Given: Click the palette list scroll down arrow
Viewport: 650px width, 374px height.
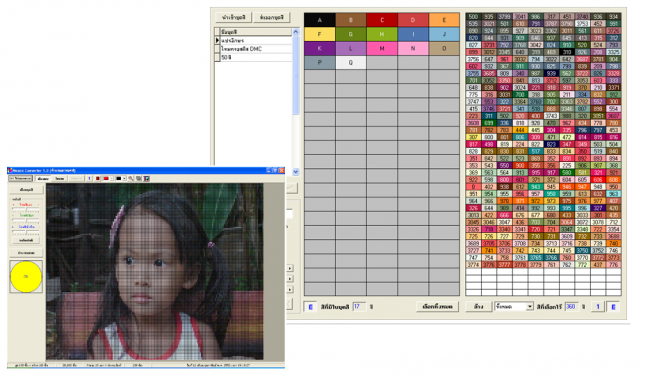Looking at the screenshot, I should pos(296,171).
